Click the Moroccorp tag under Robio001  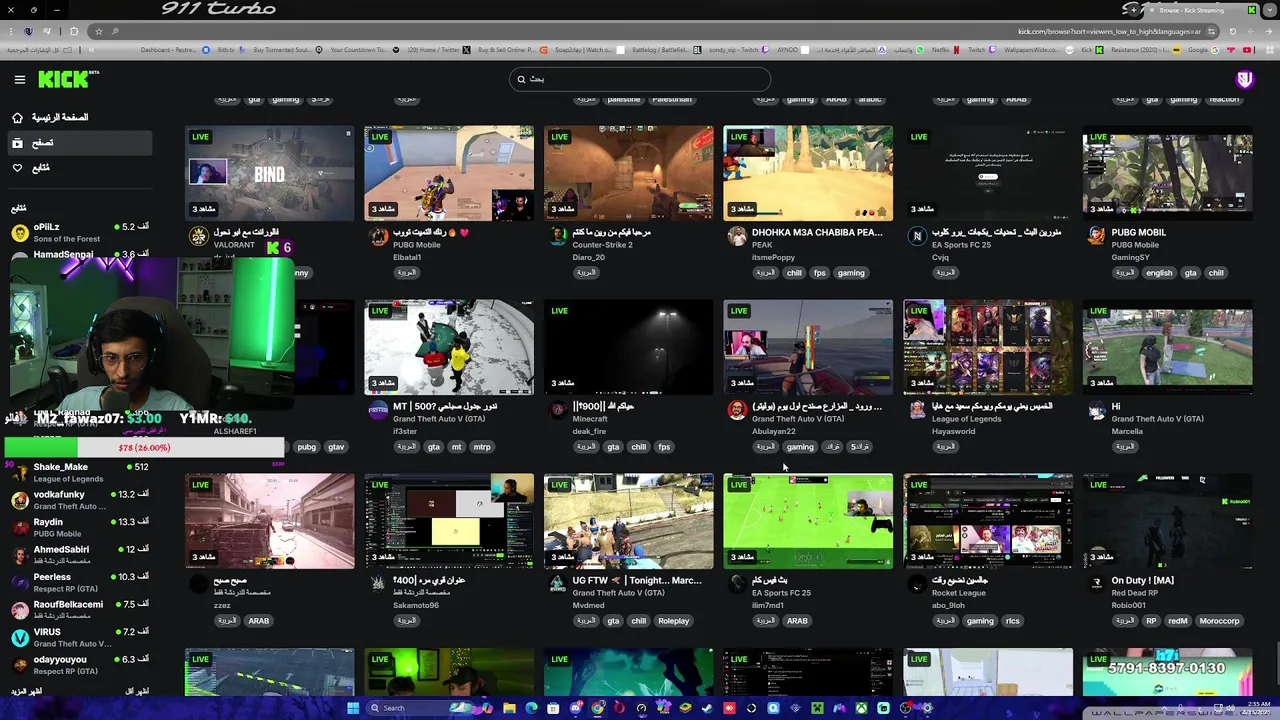click(x=1219, y=621)
